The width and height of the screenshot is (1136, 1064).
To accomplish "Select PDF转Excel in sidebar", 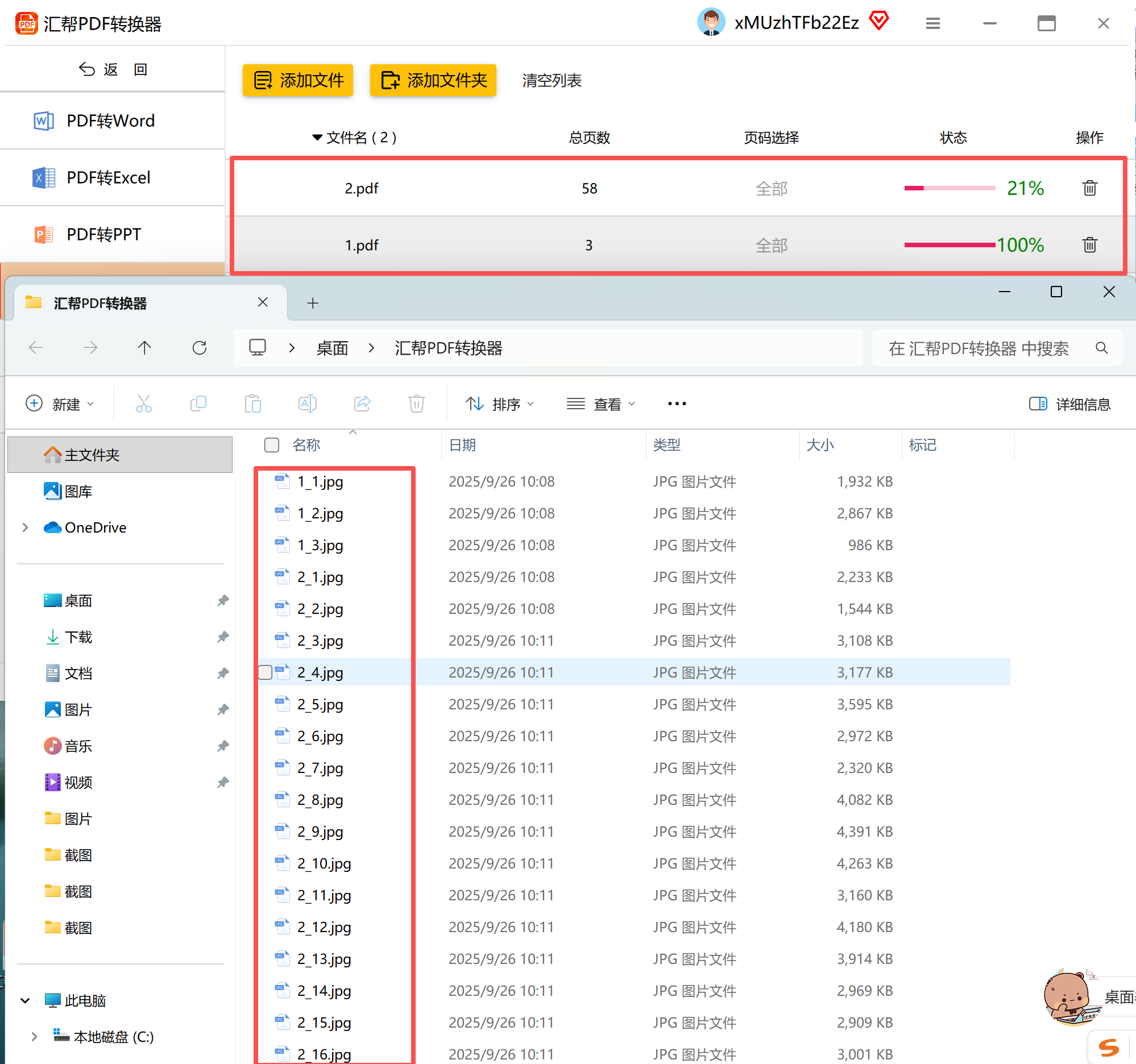I will [x=109, y=178].
